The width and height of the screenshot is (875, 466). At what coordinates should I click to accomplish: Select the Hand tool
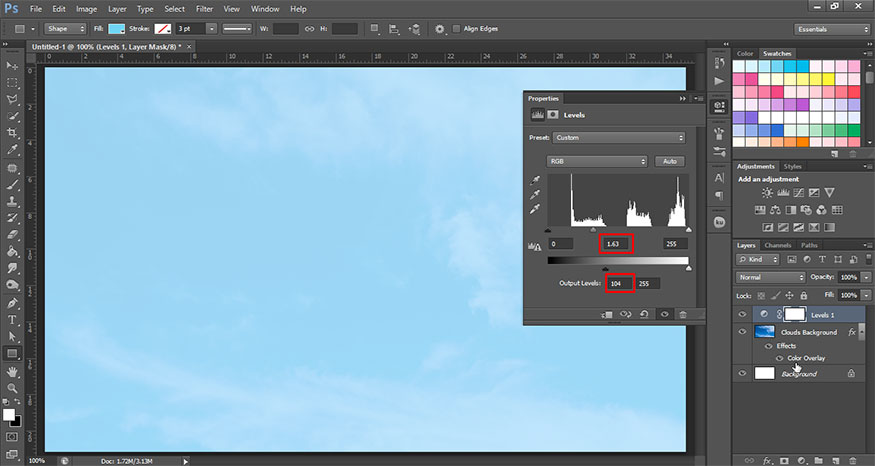pyautogui.click(x=13, y=370)
